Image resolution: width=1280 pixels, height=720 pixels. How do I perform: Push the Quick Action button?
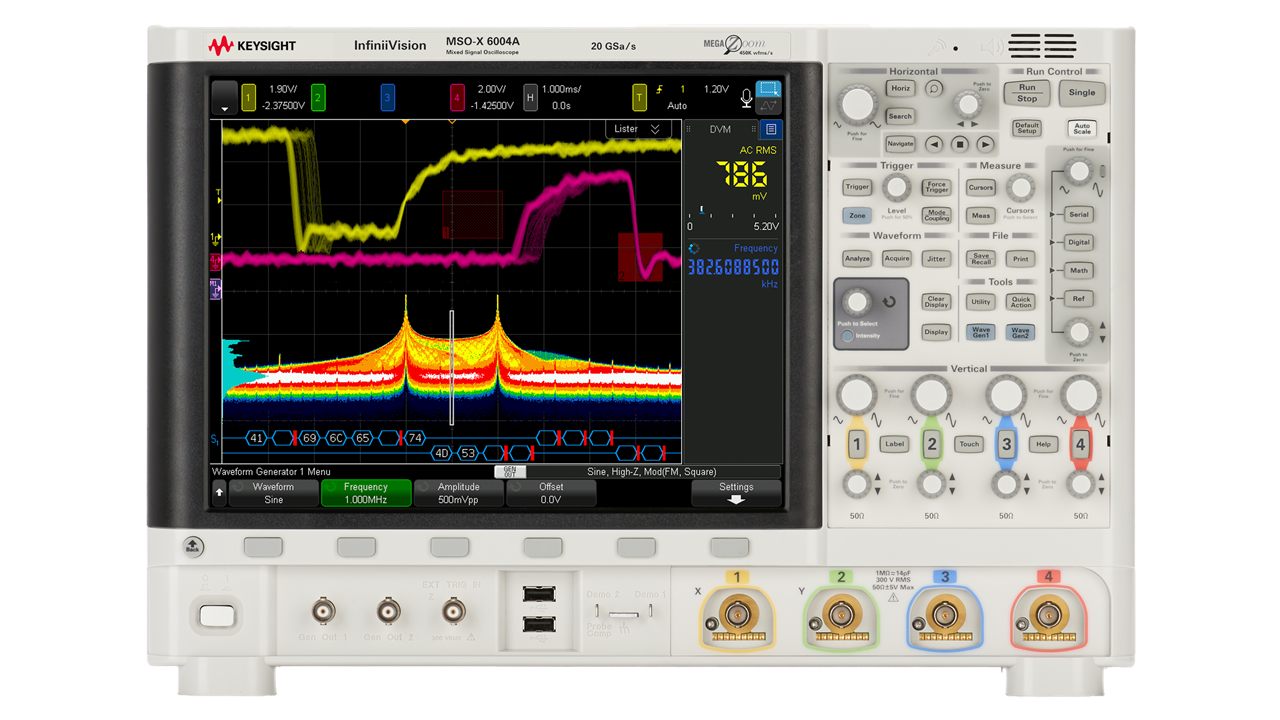coord(1020,301)
